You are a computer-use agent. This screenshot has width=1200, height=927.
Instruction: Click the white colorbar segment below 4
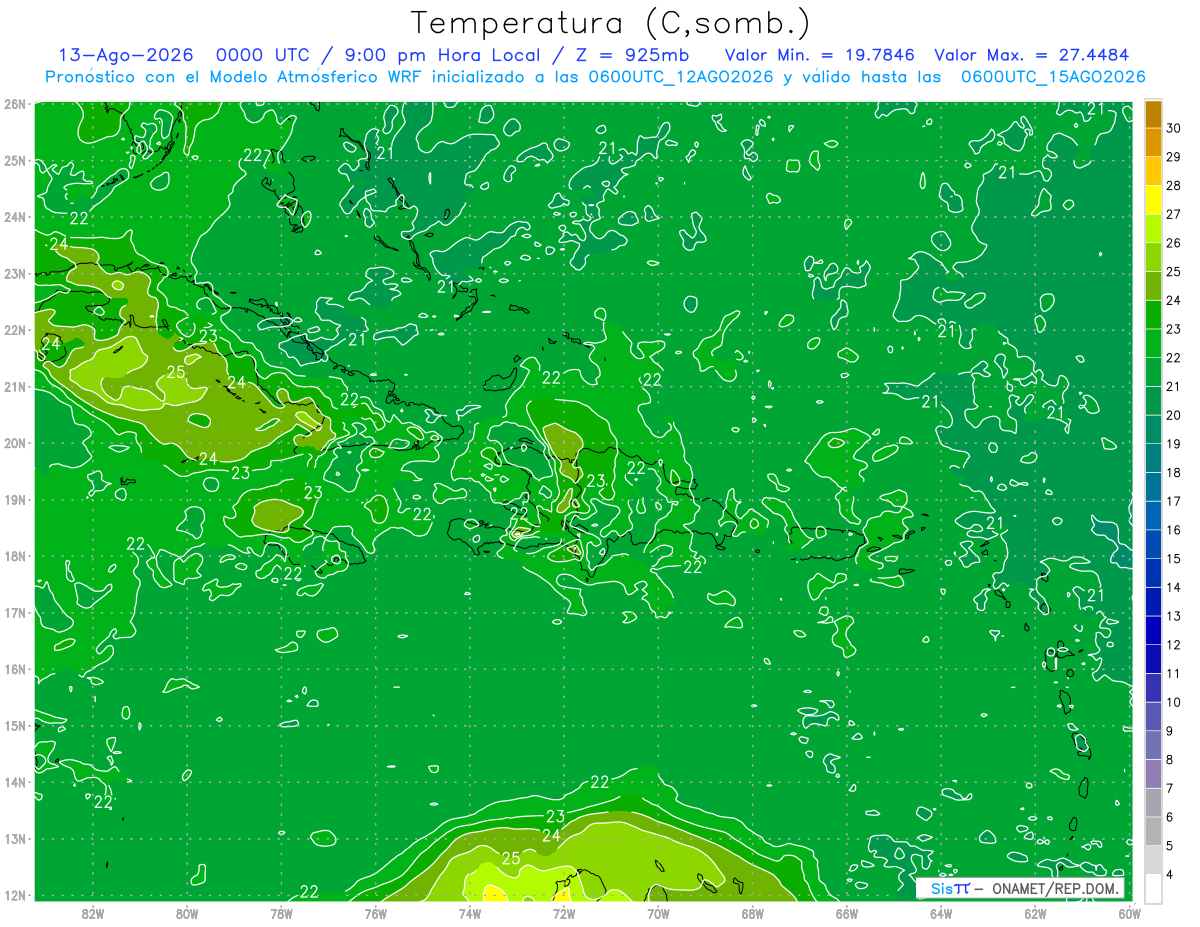pyautogui.click(x=1153, y=887)
